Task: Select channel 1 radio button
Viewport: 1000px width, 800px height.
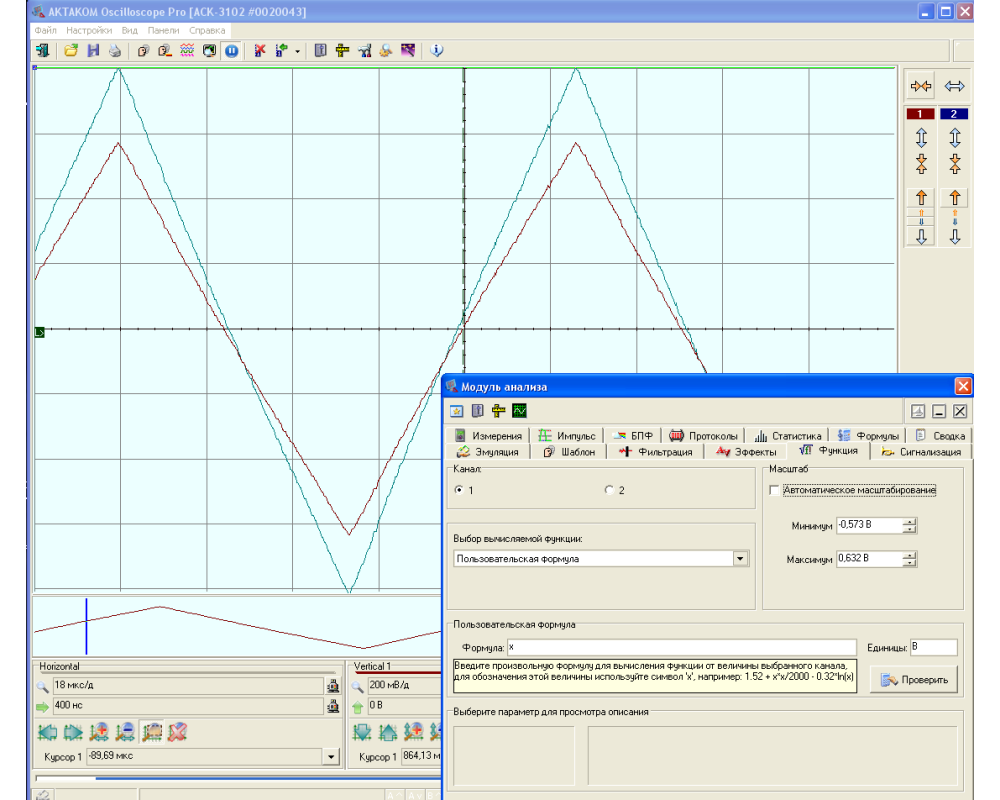Action: click(x=459, y=490)
